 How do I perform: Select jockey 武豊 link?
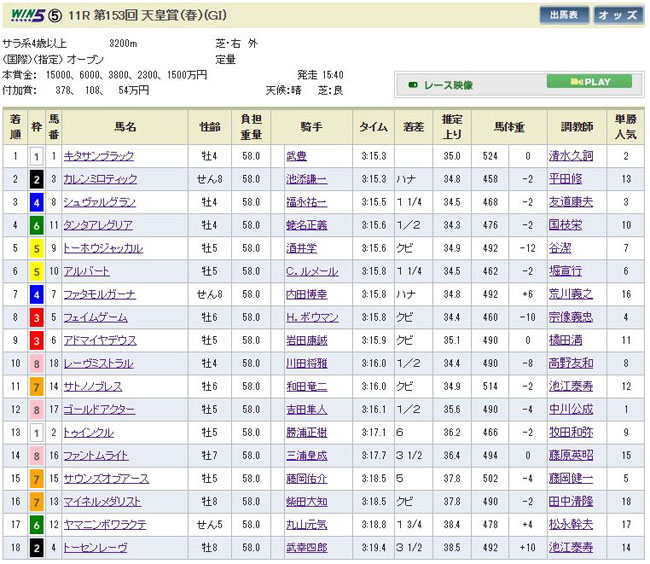[x=299, y=157]
